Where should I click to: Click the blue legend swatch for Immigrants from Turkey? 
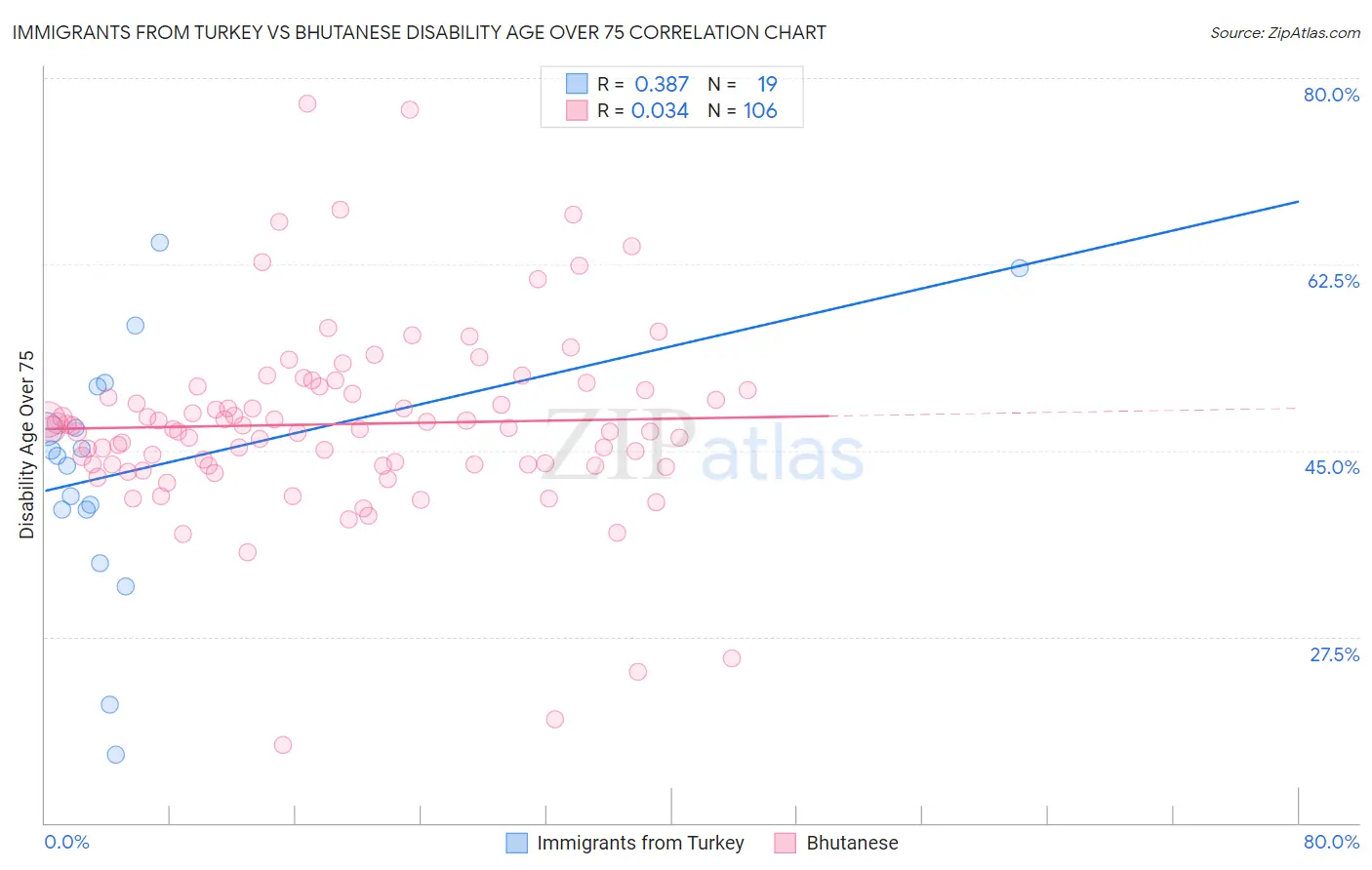[x=516, y=843]
